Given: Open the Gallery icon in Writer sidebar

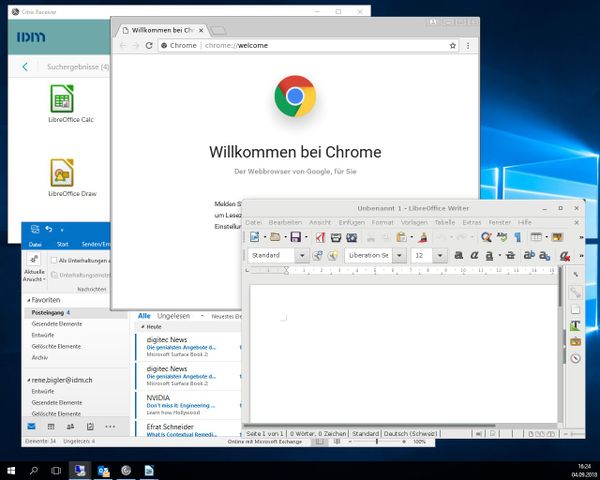Looking at the screenshot, I should [575, 342].
